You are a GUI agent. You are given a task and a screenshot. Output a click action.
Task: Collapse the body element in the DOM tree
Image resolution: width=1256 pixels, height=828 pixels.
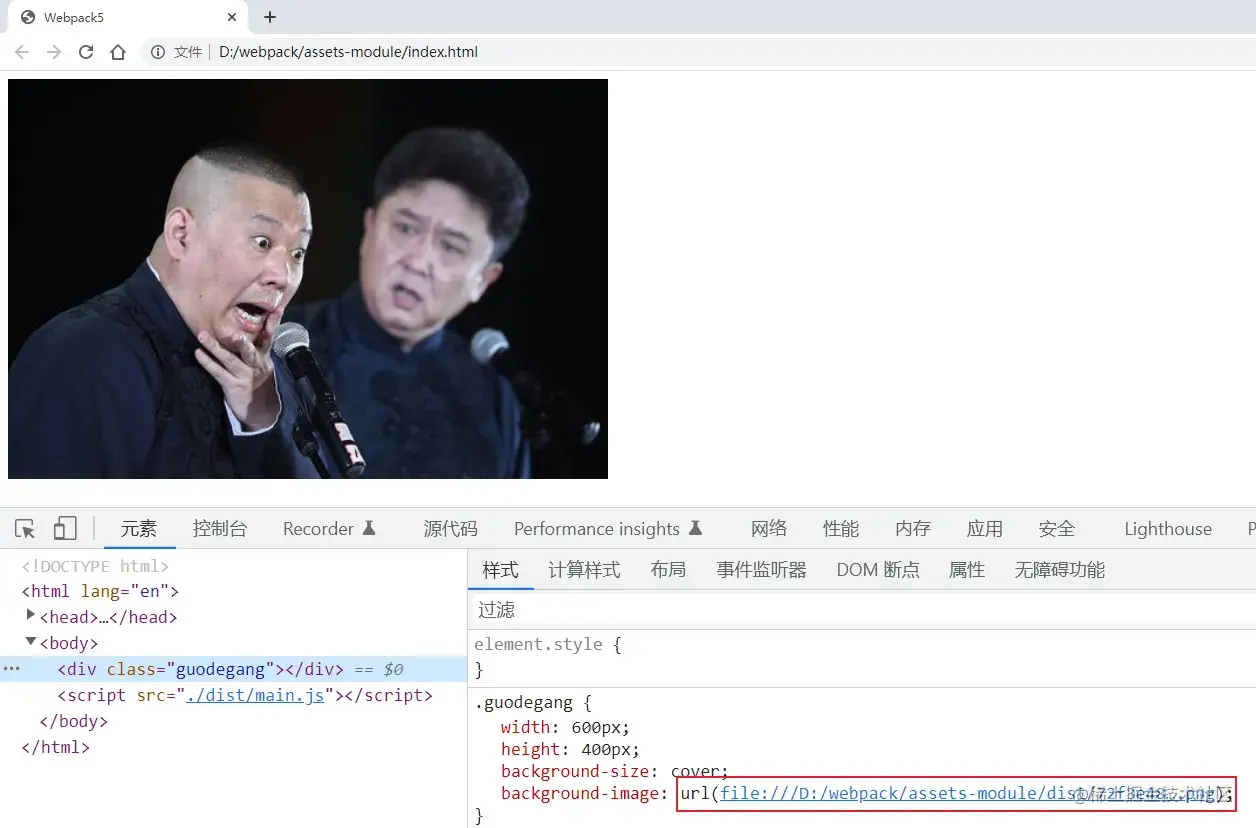pyautogui.click(x=31, y=643)
